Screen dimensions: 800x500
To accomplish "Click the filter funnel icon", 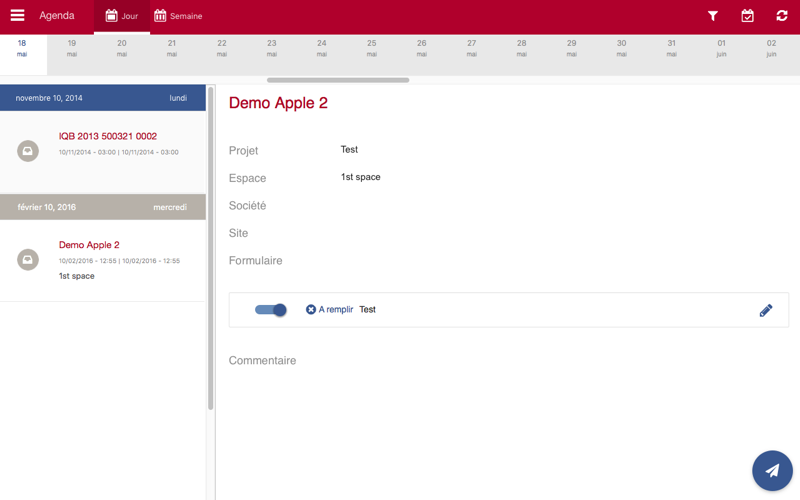I will (x=713, y=16).
